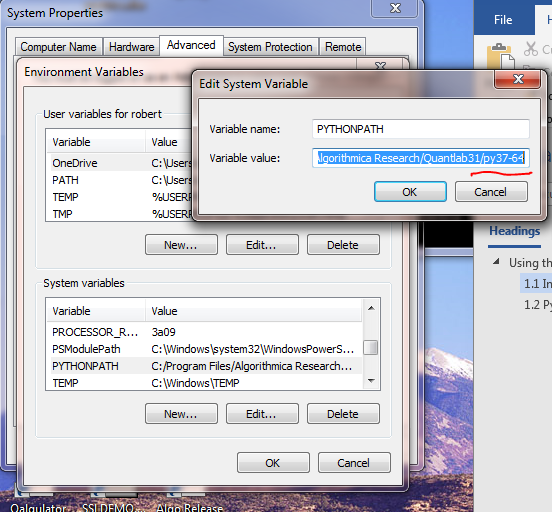
Task: Click scroll down arrow in System variables list
Action: point(371,380)
